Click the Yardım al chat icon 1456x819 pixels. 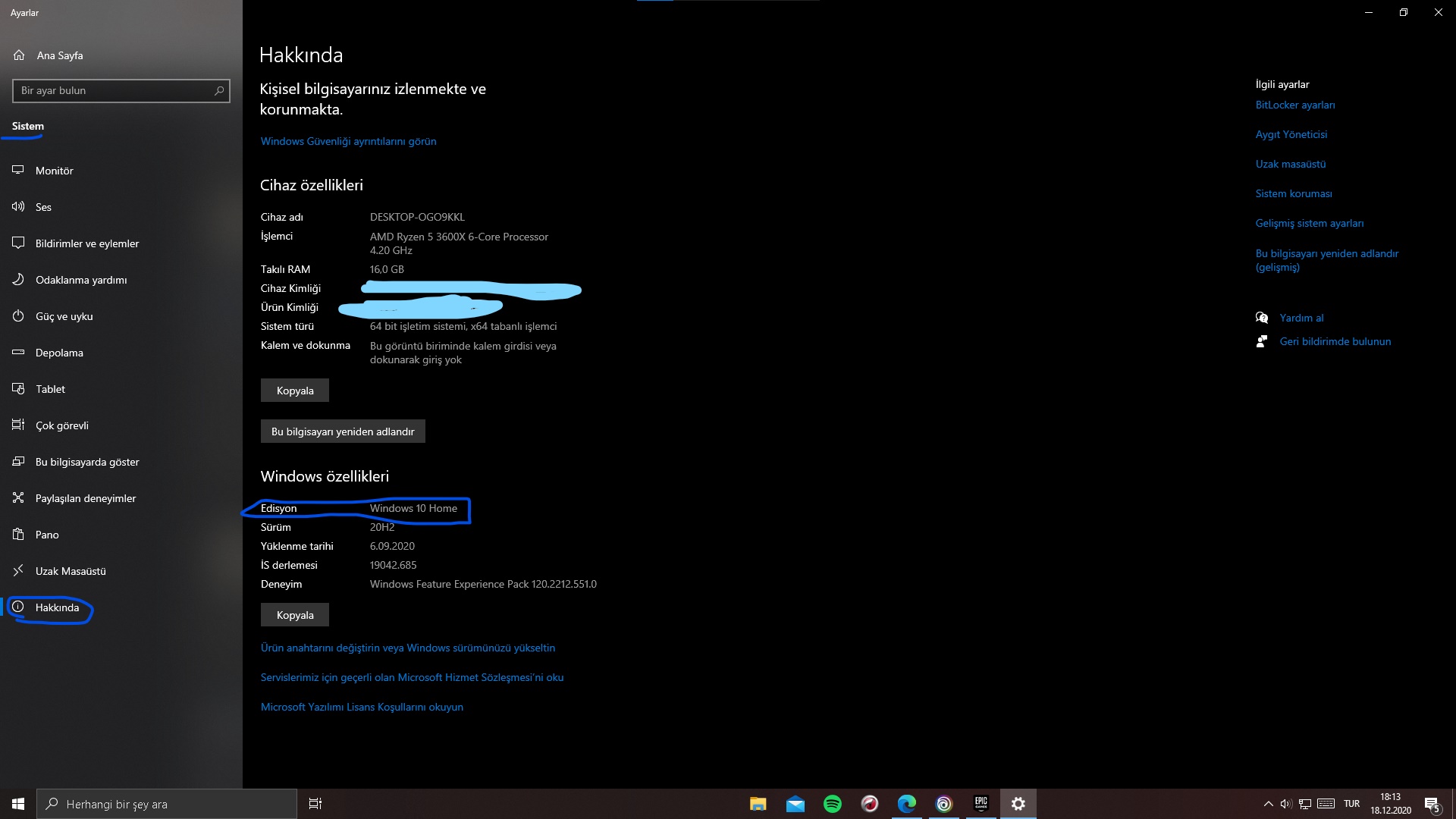[x=1262, y=318]
